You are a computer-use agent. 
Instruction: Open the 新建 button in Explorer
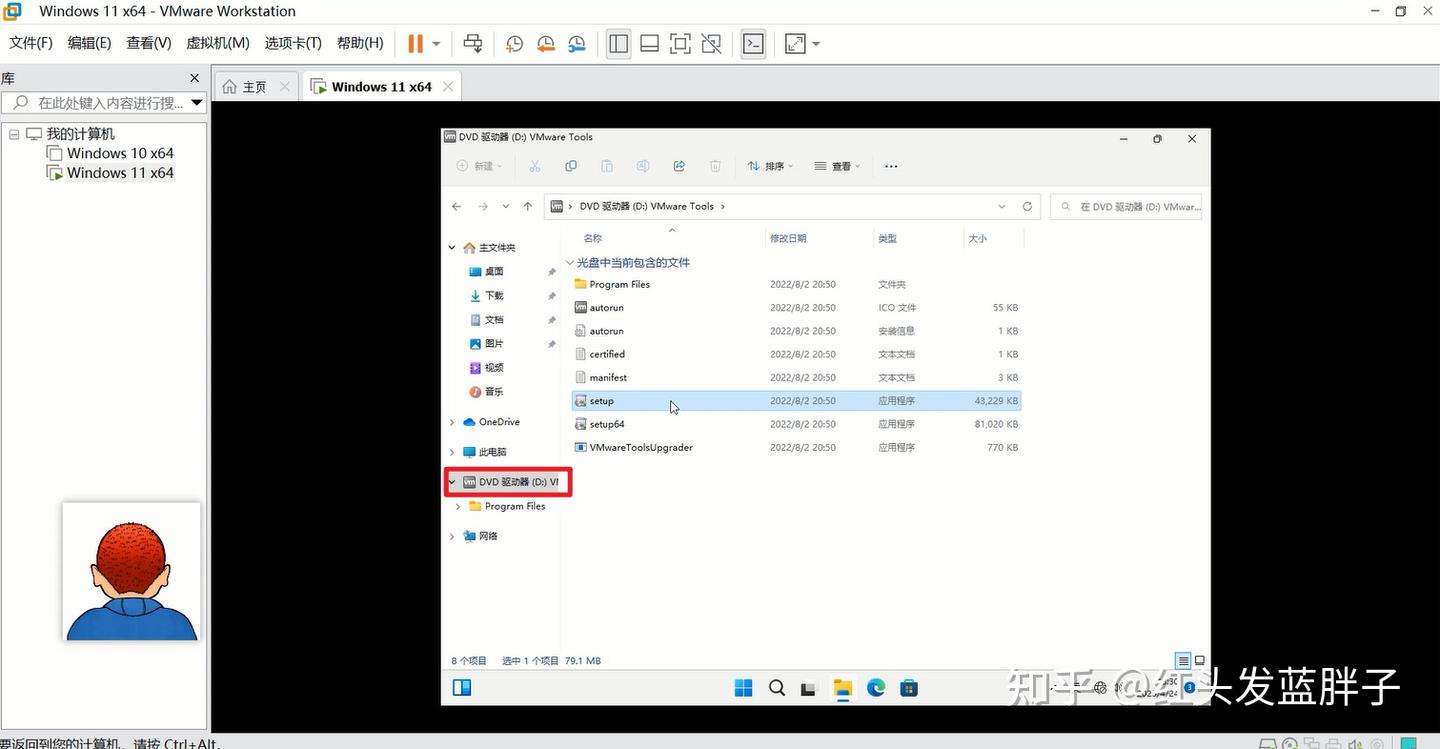[x=478, y=166]
